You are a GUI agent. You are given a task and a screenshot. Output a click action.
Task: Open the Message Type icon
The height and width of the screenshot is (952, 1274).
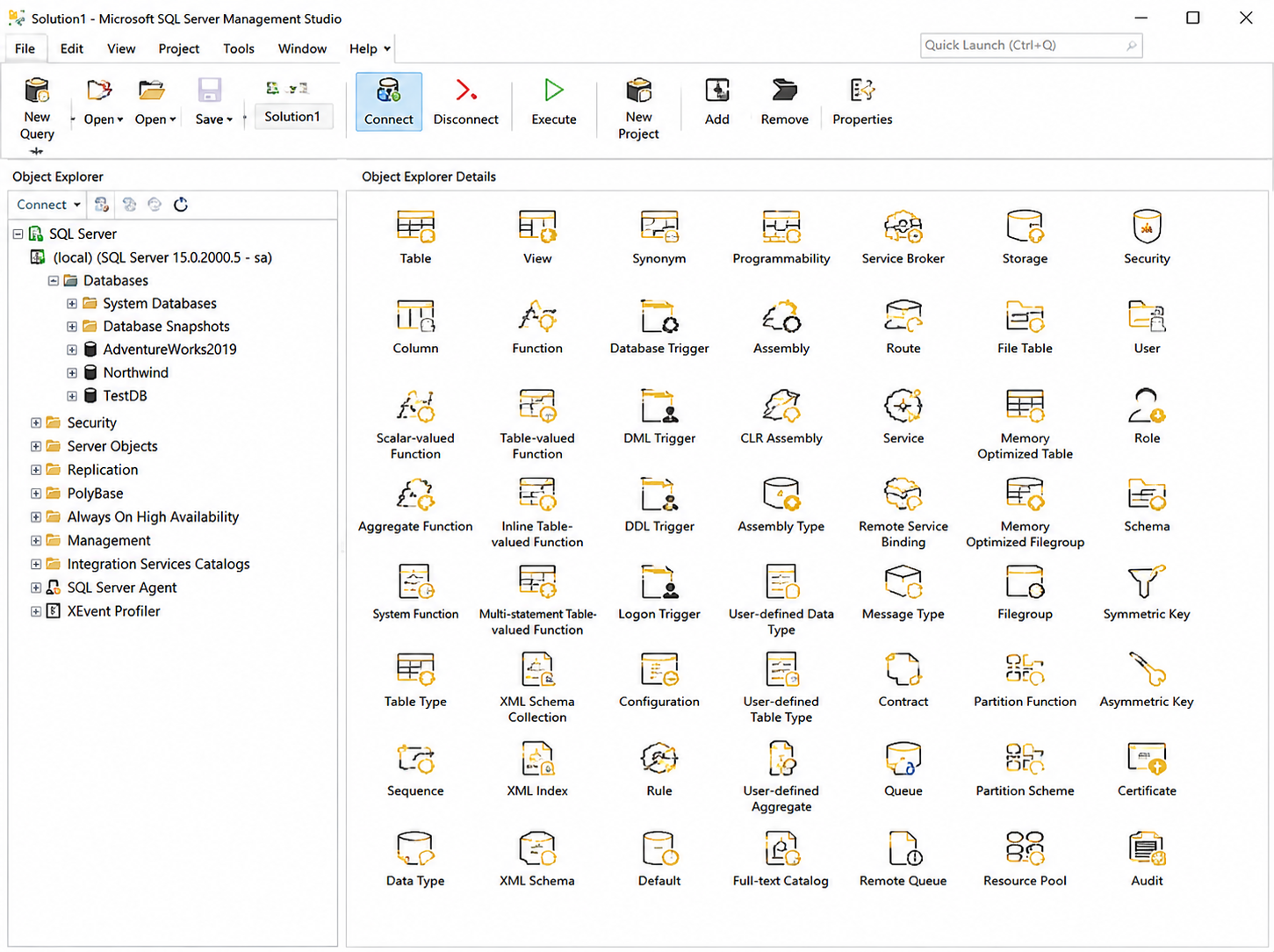coord(903,582)
